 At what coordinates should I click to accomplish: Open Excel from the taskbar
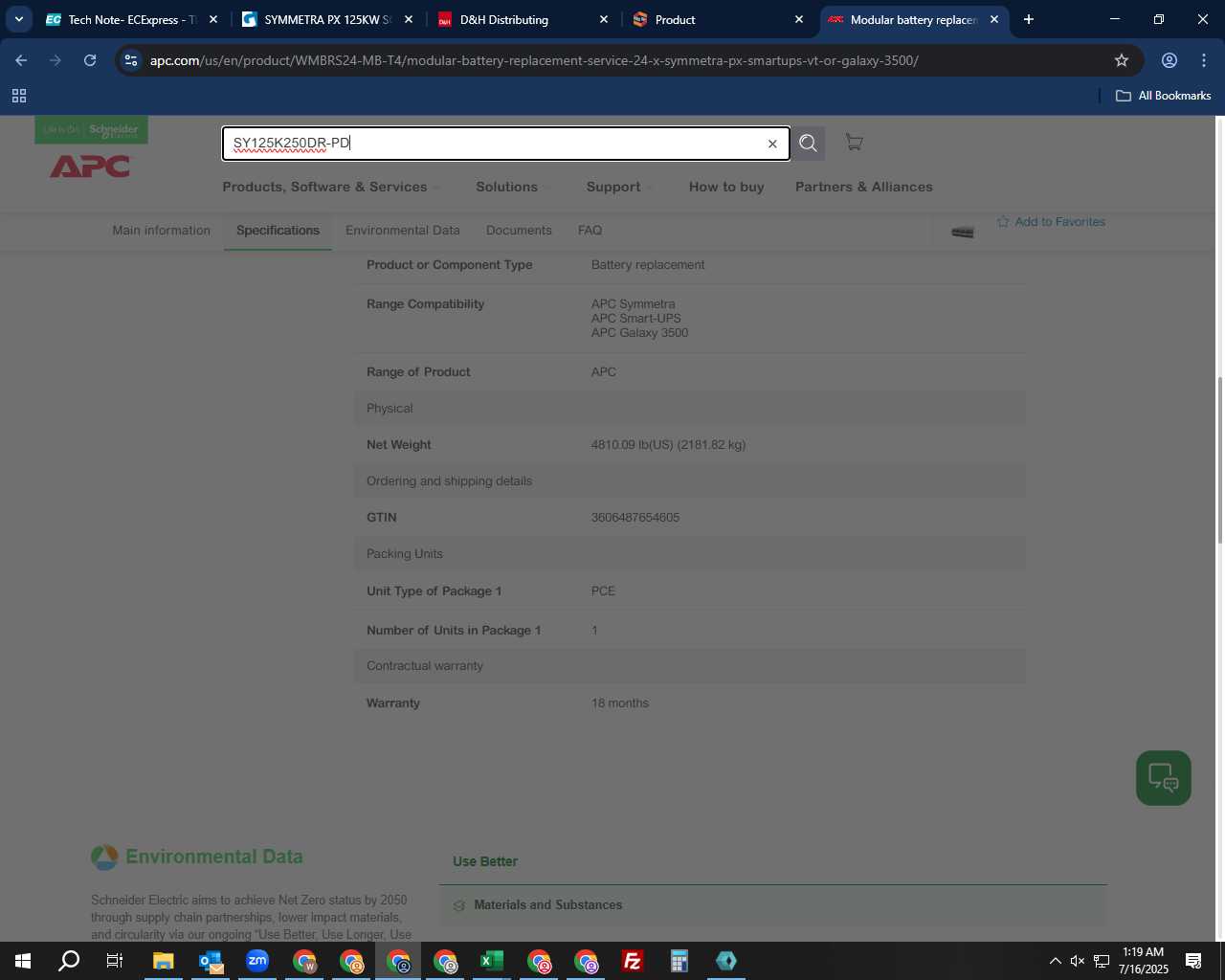coord(492,961)
